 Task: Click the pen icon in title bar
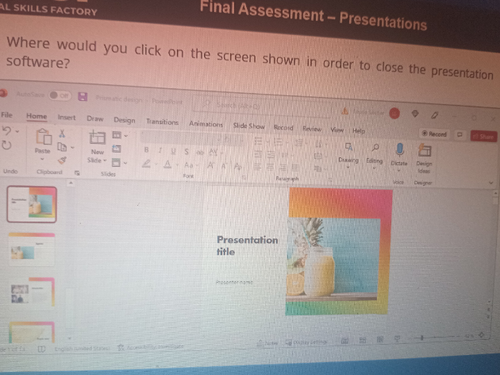click(434, 115)
